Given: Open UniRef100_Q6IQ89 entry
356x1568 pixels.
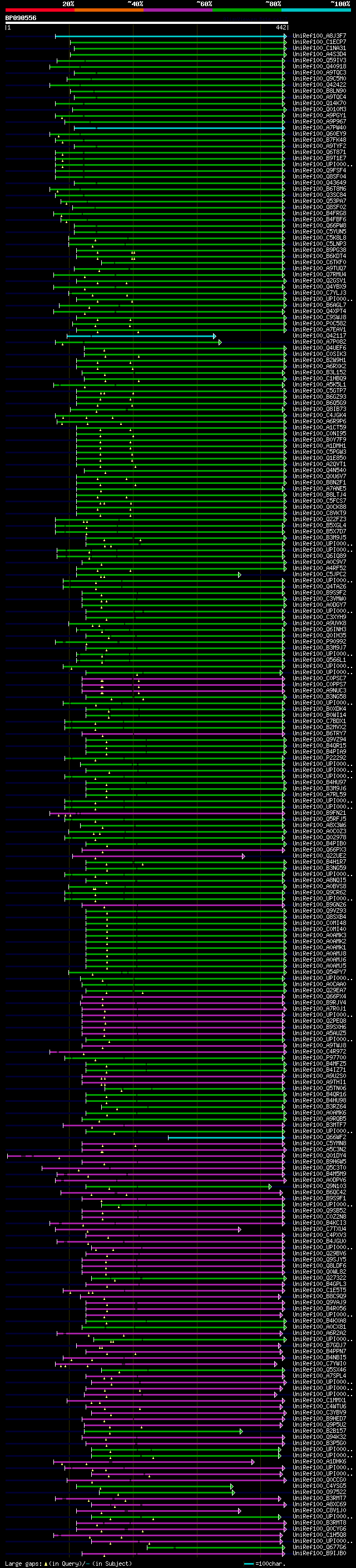Looking at the screenshot, I should (x=319, y=556).
